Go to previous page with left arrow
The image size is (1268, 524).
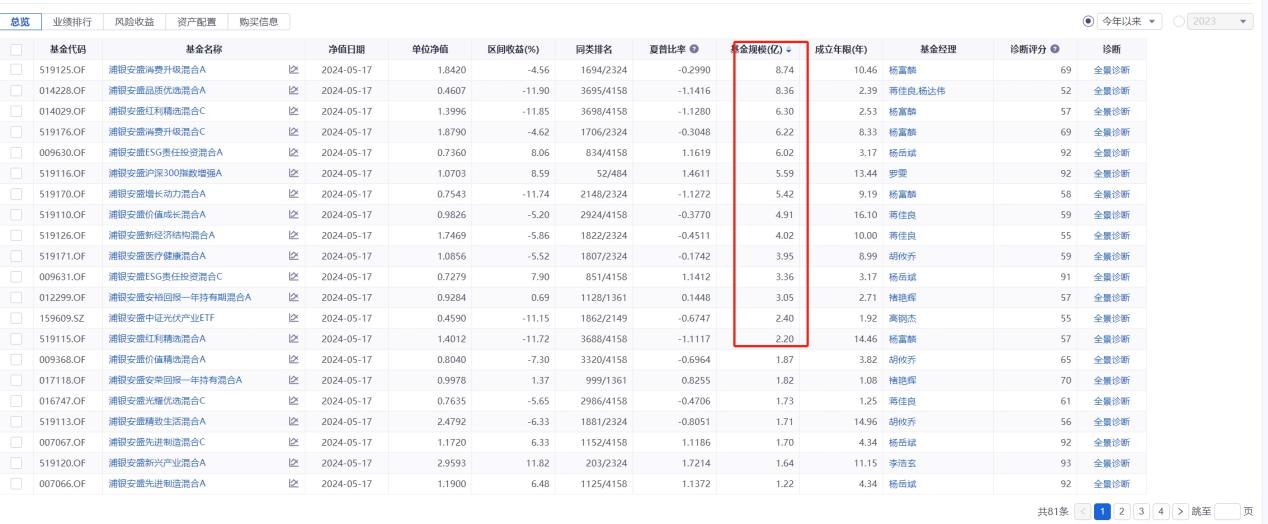[1083, 511]
